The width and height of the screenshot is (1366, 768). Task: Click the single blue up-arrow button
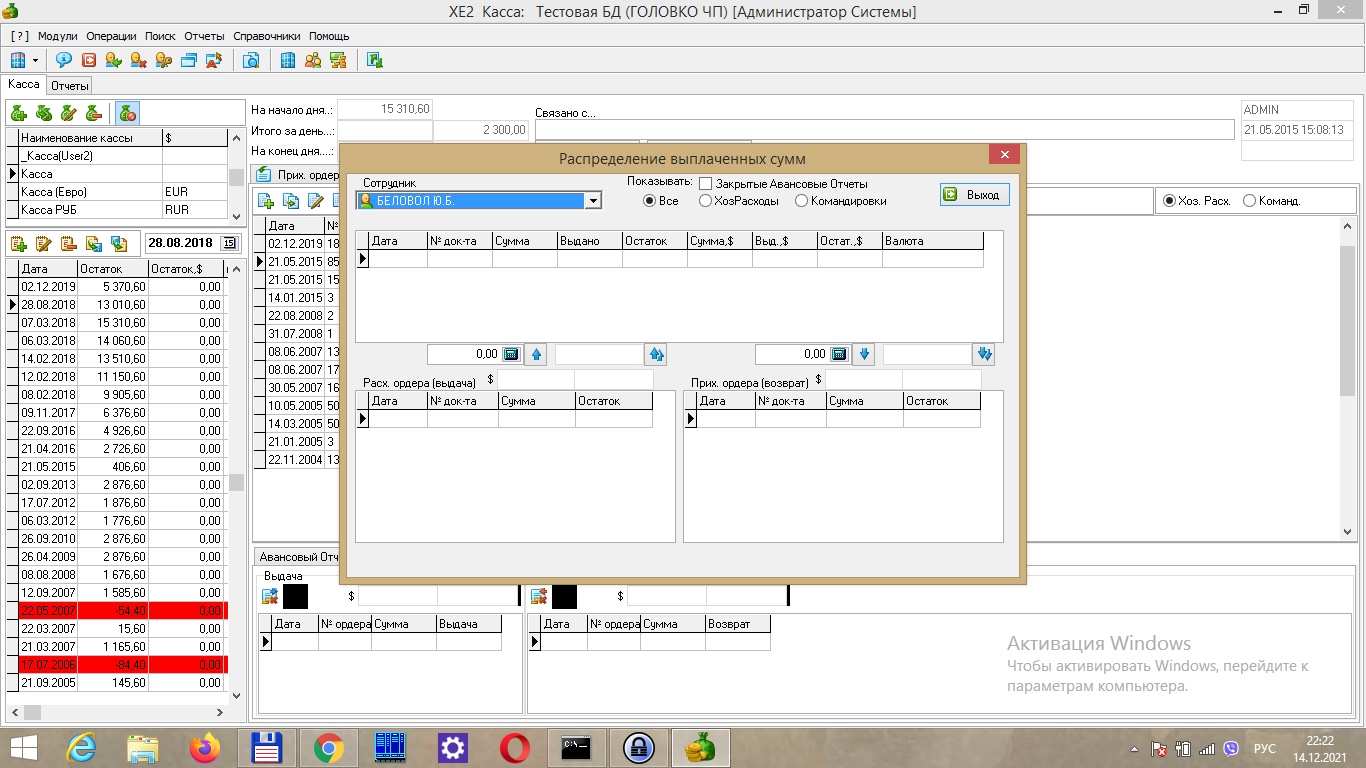[x=535, y=354]
